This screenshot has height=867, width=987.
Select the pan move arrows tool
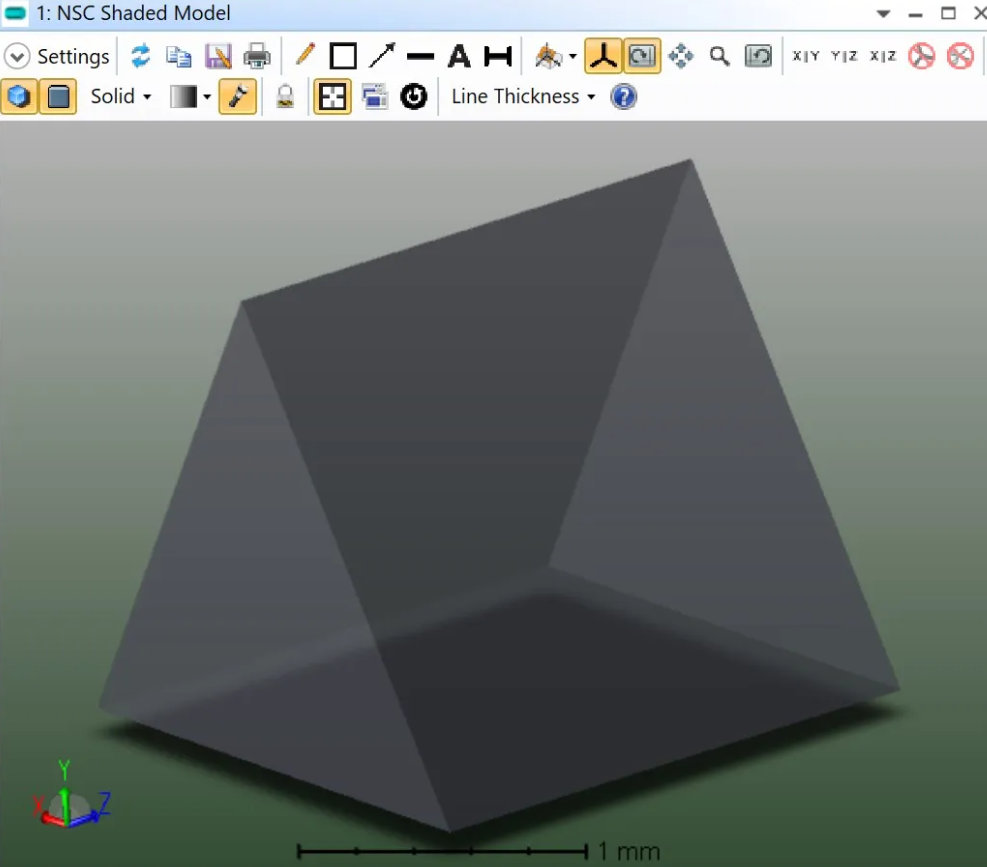click(x=680, y=56)
